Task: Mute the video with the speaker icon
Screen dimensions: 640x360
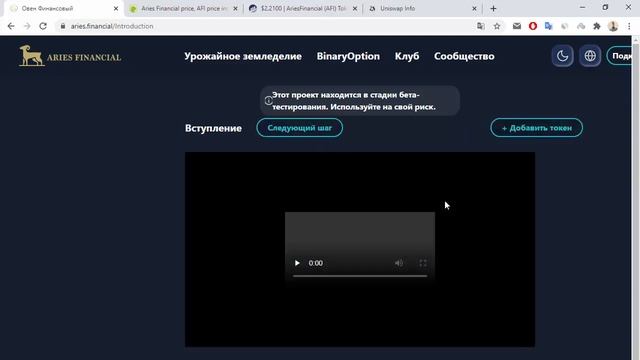Action: coord(399,263)
